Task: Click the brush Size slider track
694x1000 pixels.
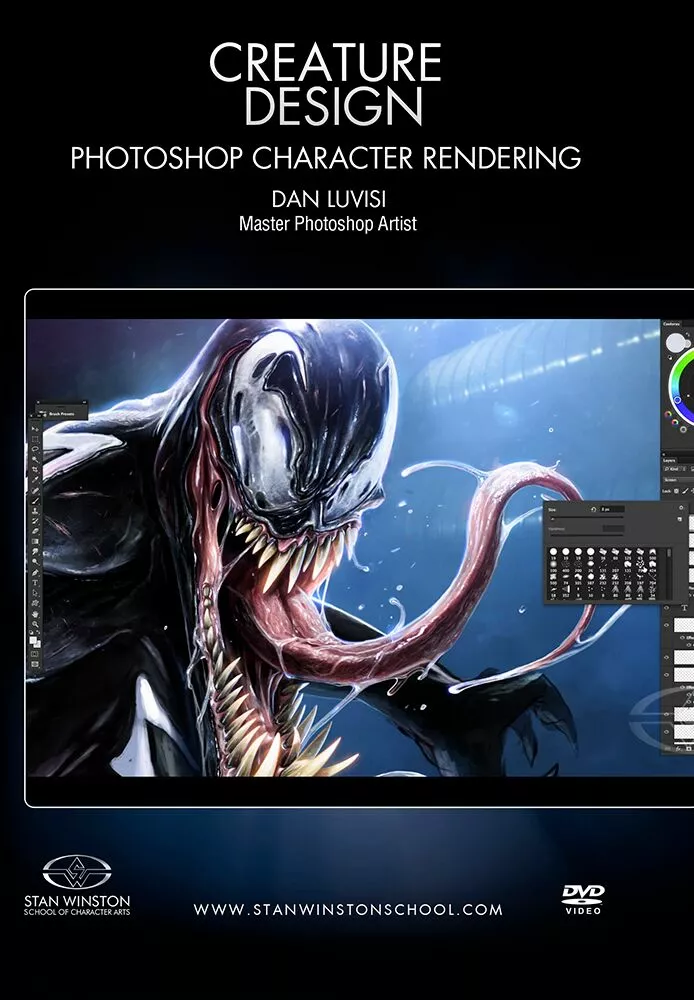Action: [x=587, y=517]
